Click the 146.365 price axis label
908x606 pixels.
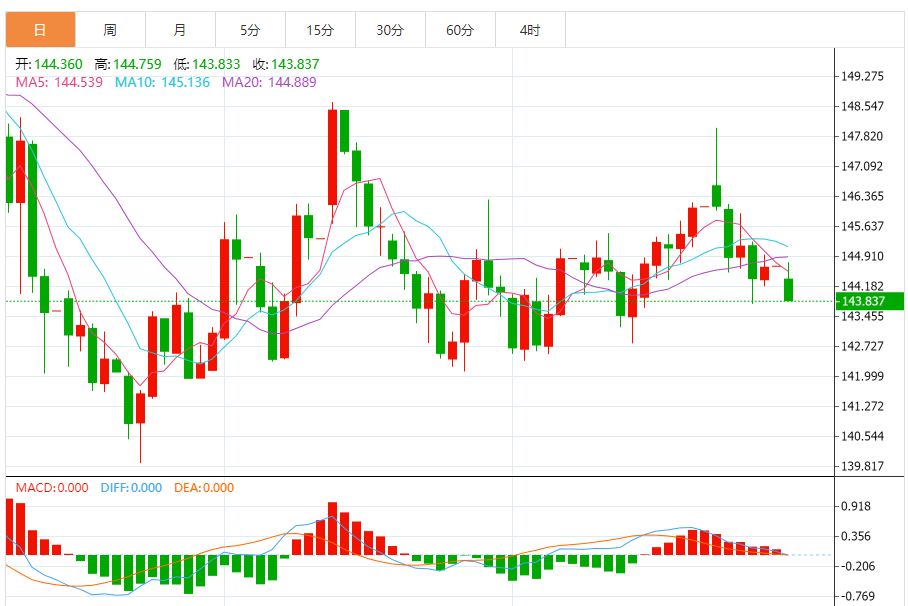click(x=862, y=196)
